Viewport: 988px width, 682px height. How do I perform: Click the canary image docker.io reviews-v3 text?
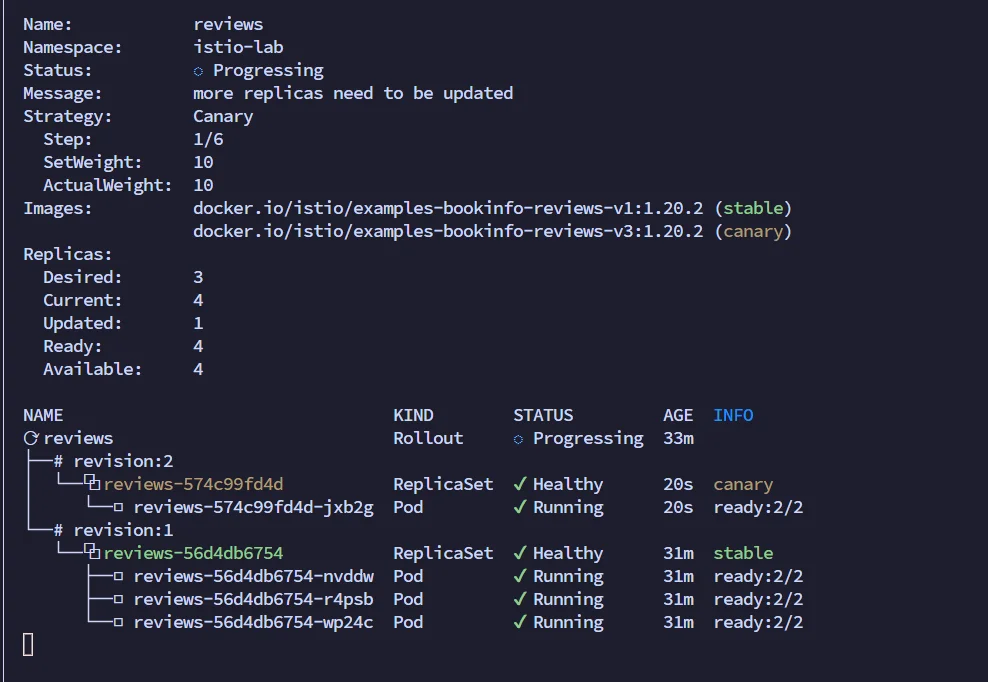click(x=448, y=231)
